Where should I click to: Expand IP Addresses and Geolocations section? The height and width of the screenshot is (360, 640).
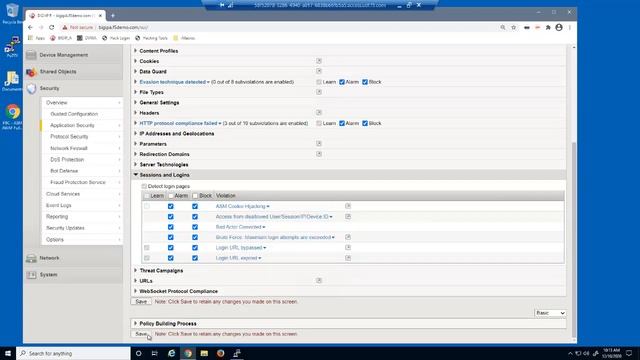(135, 133)
